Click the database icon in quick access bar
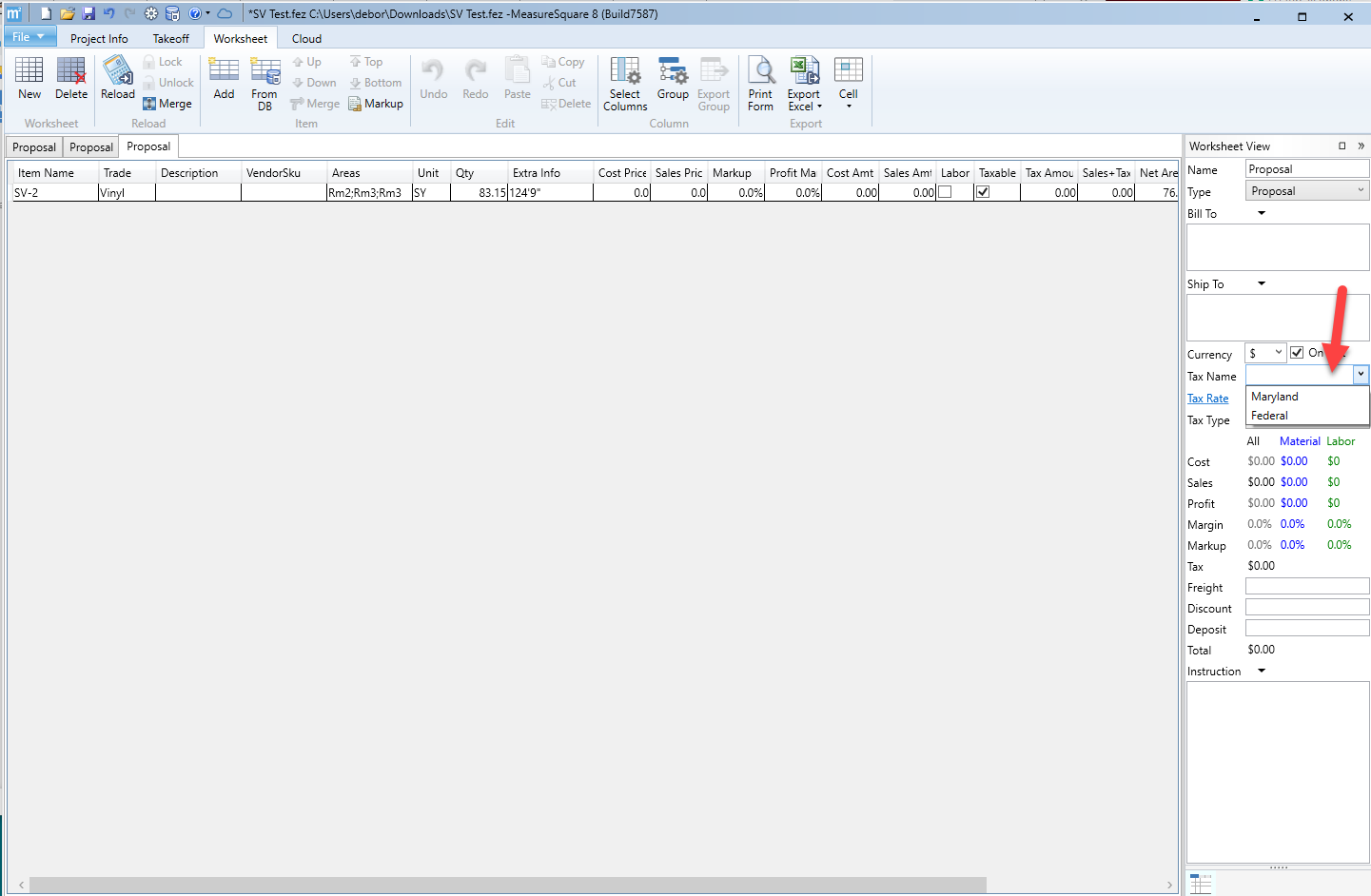This screenshot has height=896, width=1371. (x=172, y=13)
